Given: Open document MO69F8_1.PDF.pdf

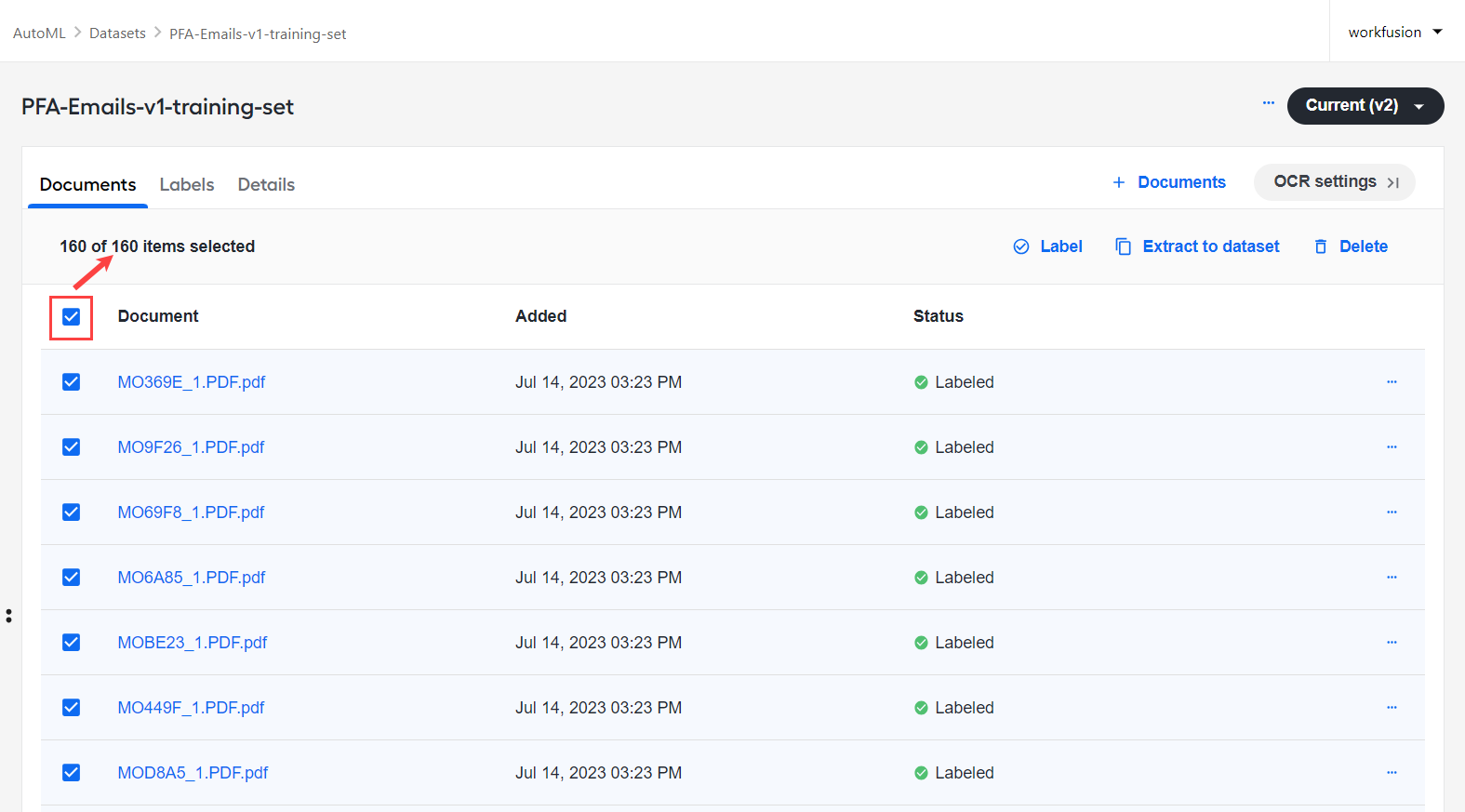Looking at the screenshot, I should click(x=191, y=512).
